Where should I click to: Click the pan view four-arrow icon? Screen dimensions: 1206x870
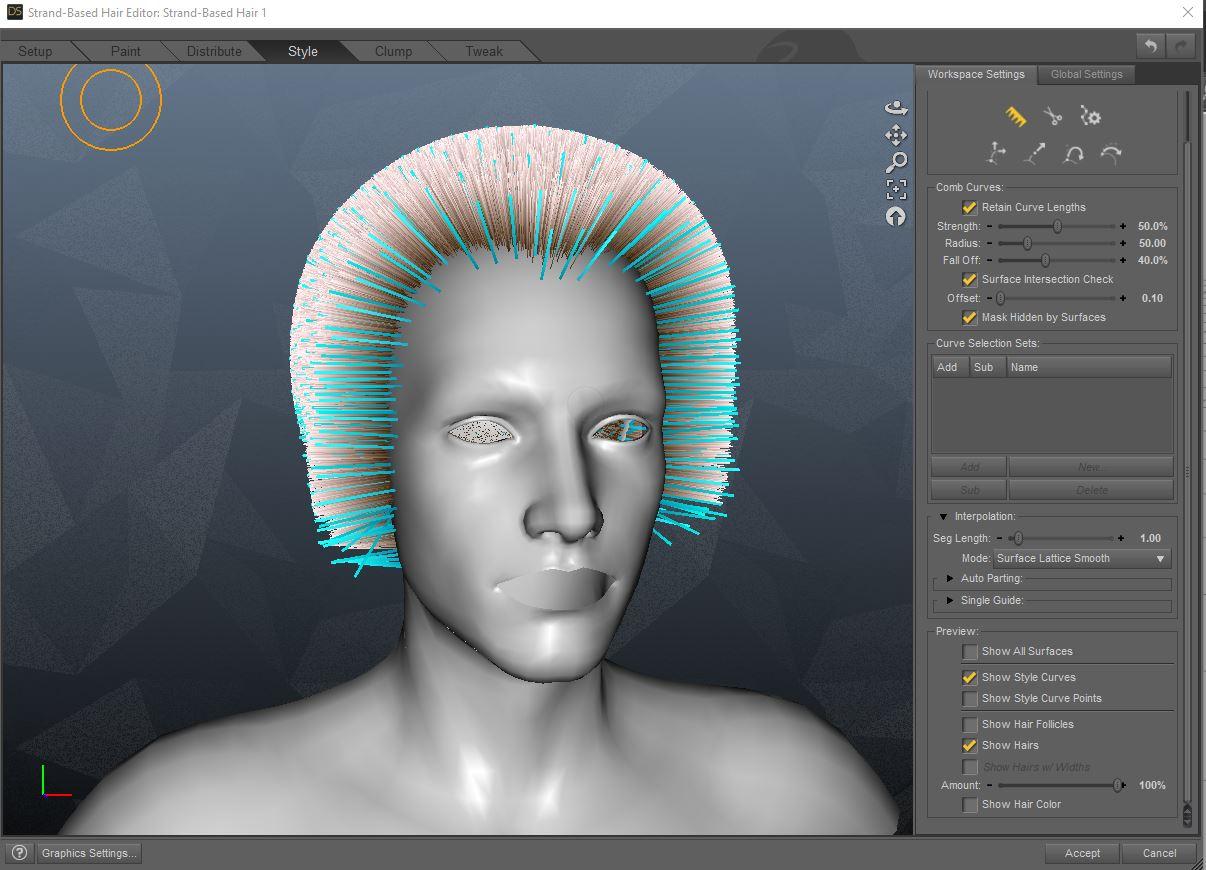896,135
